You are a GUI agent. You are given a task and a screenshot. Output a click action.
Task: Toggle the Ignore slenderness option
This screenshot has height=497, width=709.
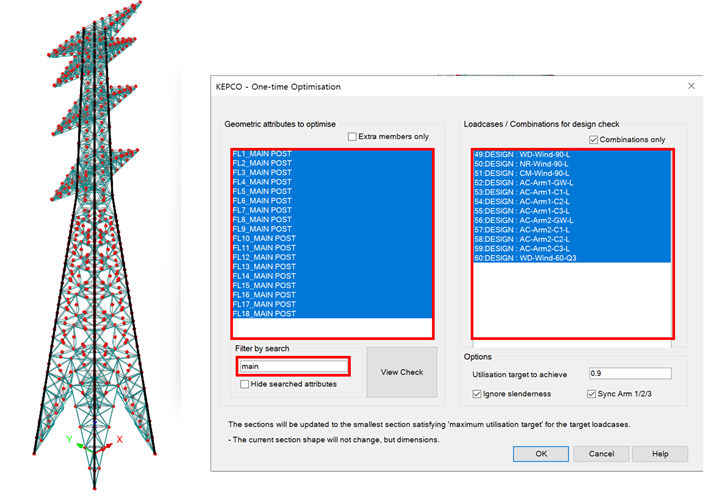point(477,394)
